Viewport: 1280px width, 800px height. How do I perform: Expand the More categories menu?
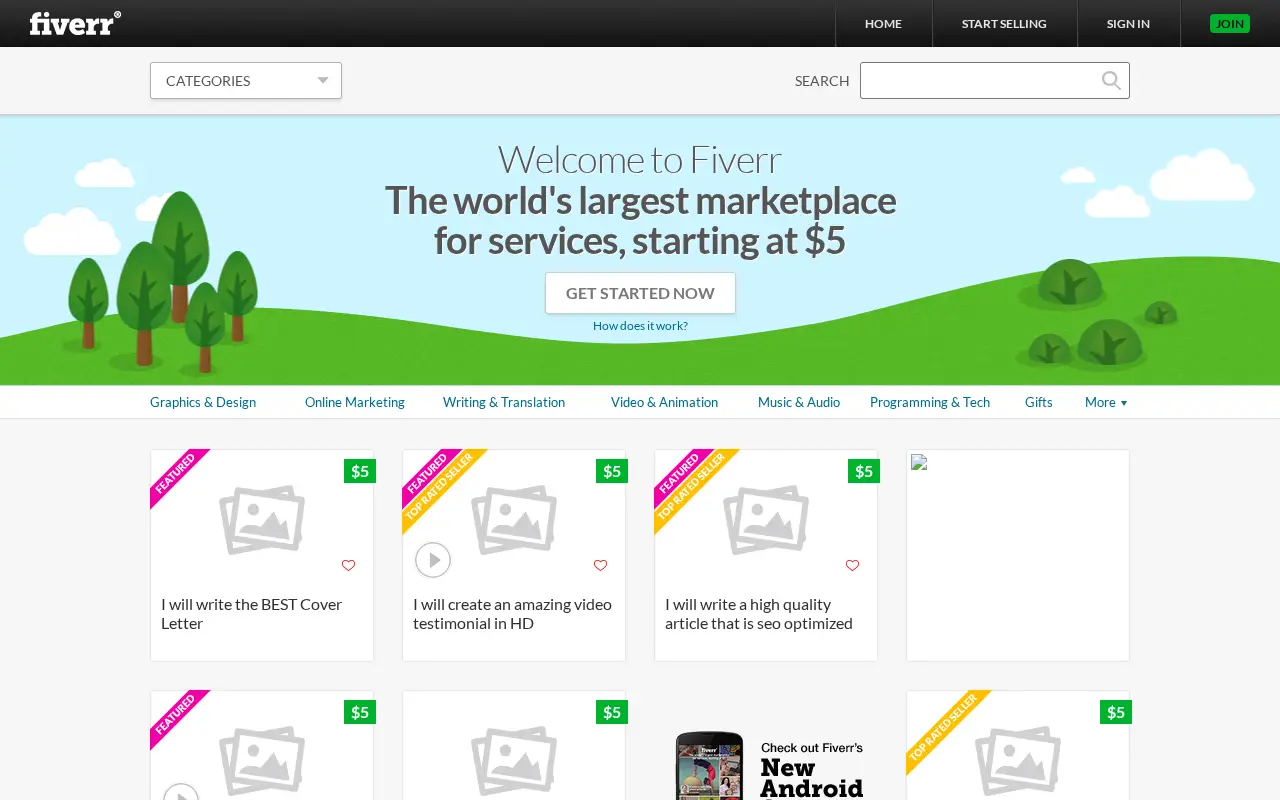pos(1106,402)
